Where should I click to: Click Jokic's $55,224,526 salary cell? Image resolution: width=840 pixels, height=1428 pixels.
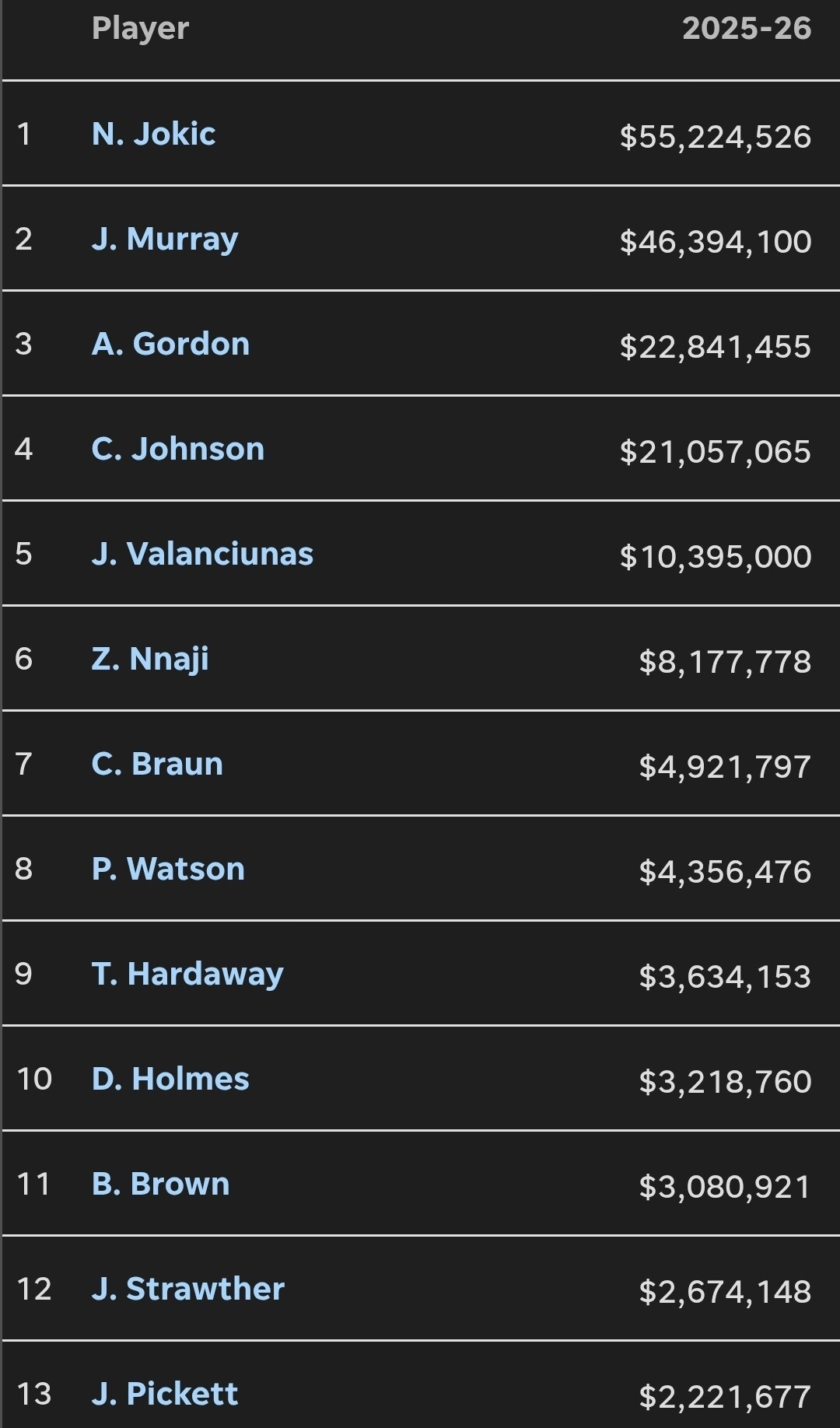716,137
